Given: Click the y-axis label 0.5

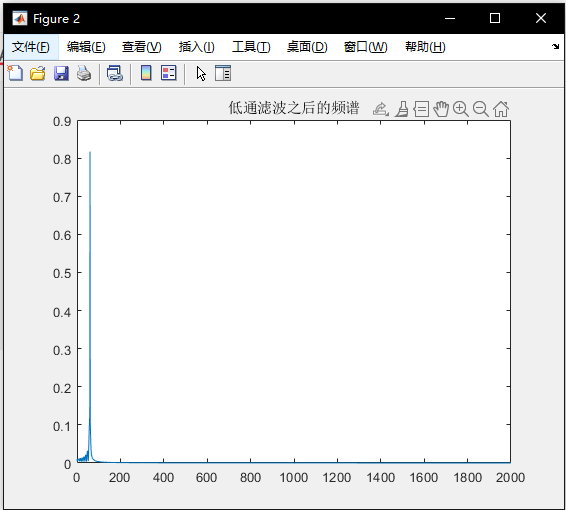Looking at the screenshot, I should [62, 274].
